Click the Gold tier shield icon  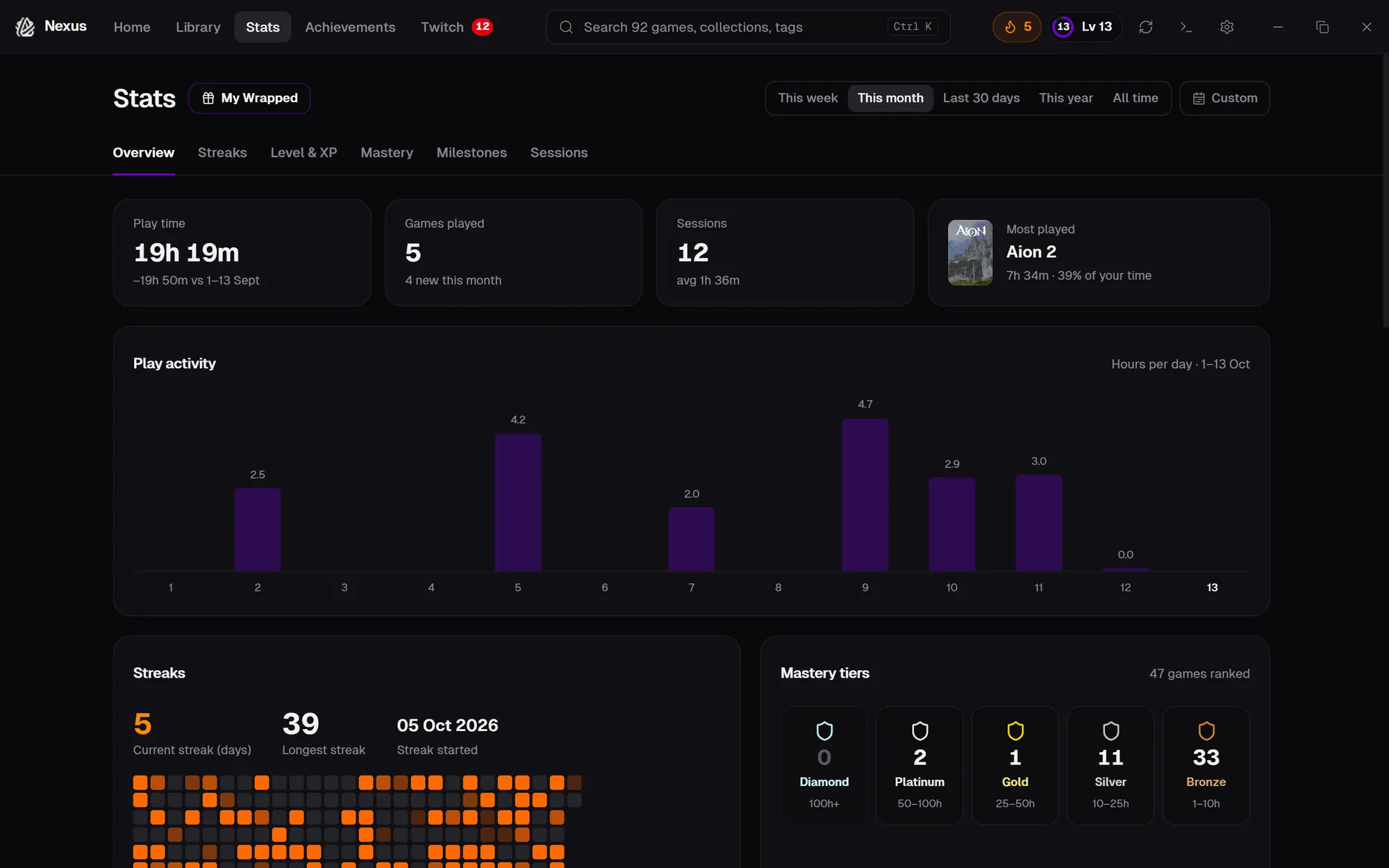(x=1015, y=731)
